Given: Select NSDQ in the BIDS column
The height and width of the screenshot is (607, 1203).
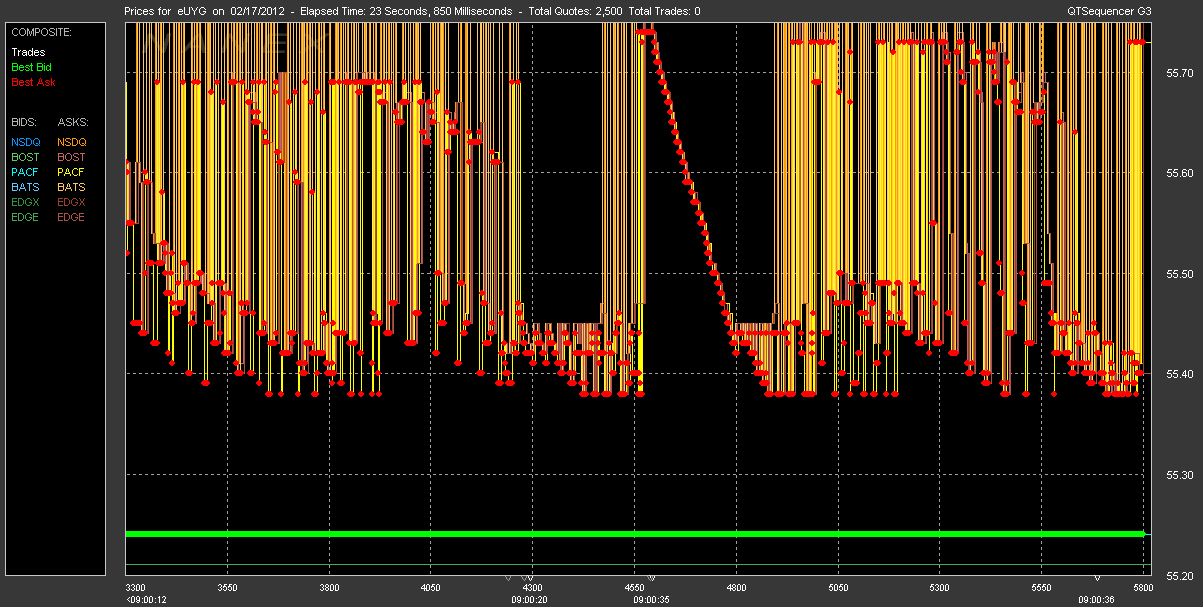Looking at the screenshot, I should pos(26,142).
